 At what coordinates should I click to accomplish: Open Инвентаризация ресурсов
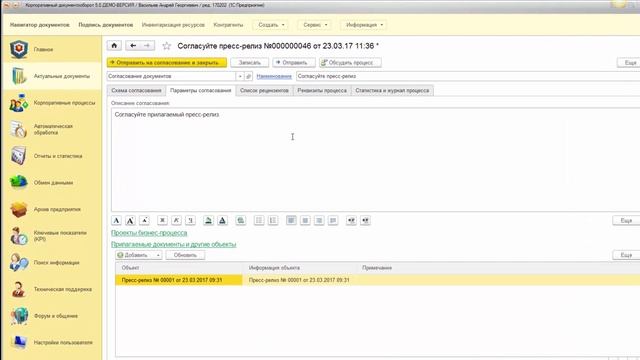[173, 25]
